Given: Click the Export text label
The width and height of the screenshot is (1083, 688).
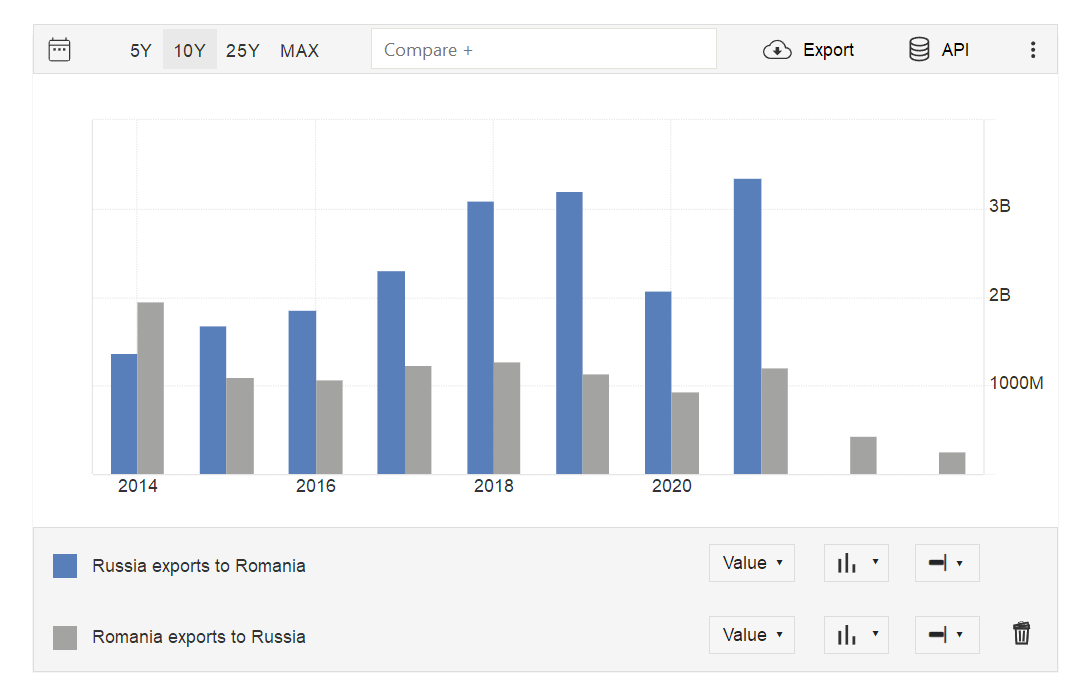Looking at the screenshot, I should (829, 50).
